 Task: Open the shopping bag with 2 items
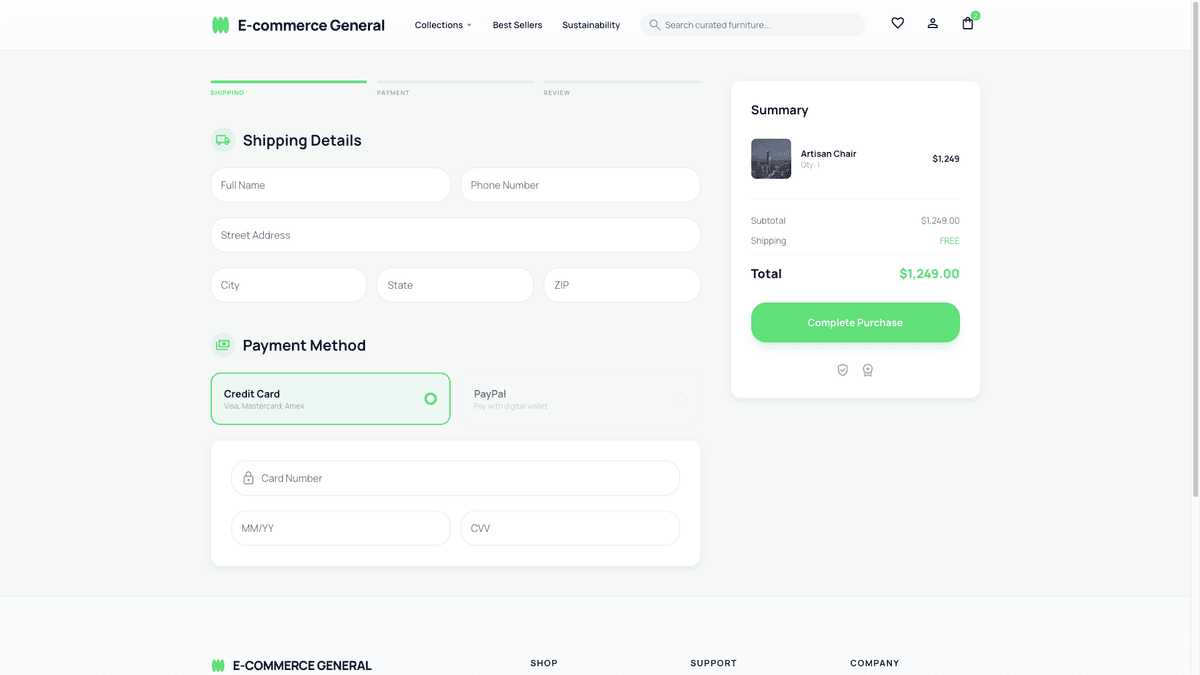point(967,24)
